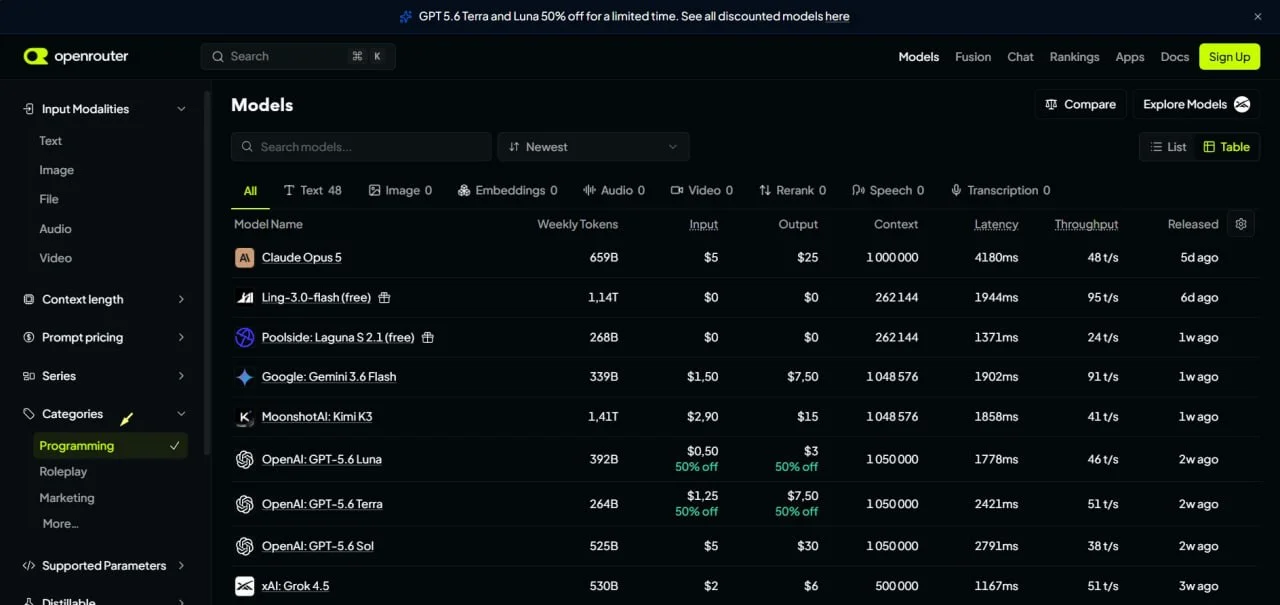Click the OpenRouter logo icon

(36, 57)
